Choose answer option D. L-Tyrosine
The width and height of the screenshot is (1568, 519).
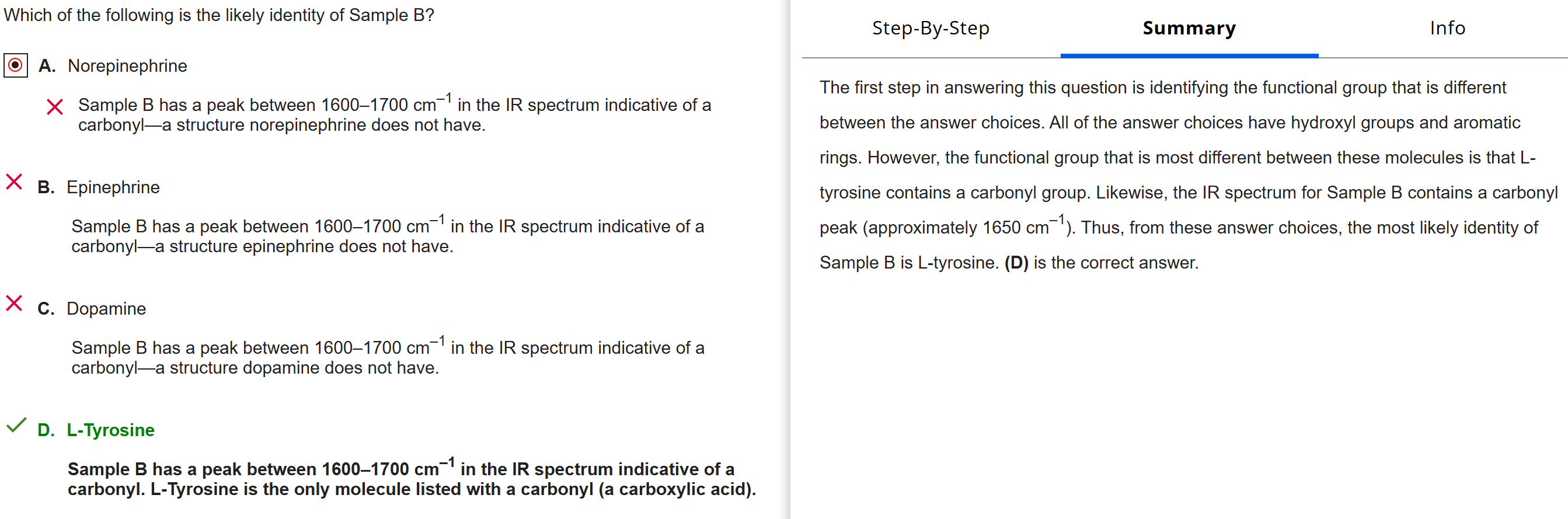(x=110, y=430)
